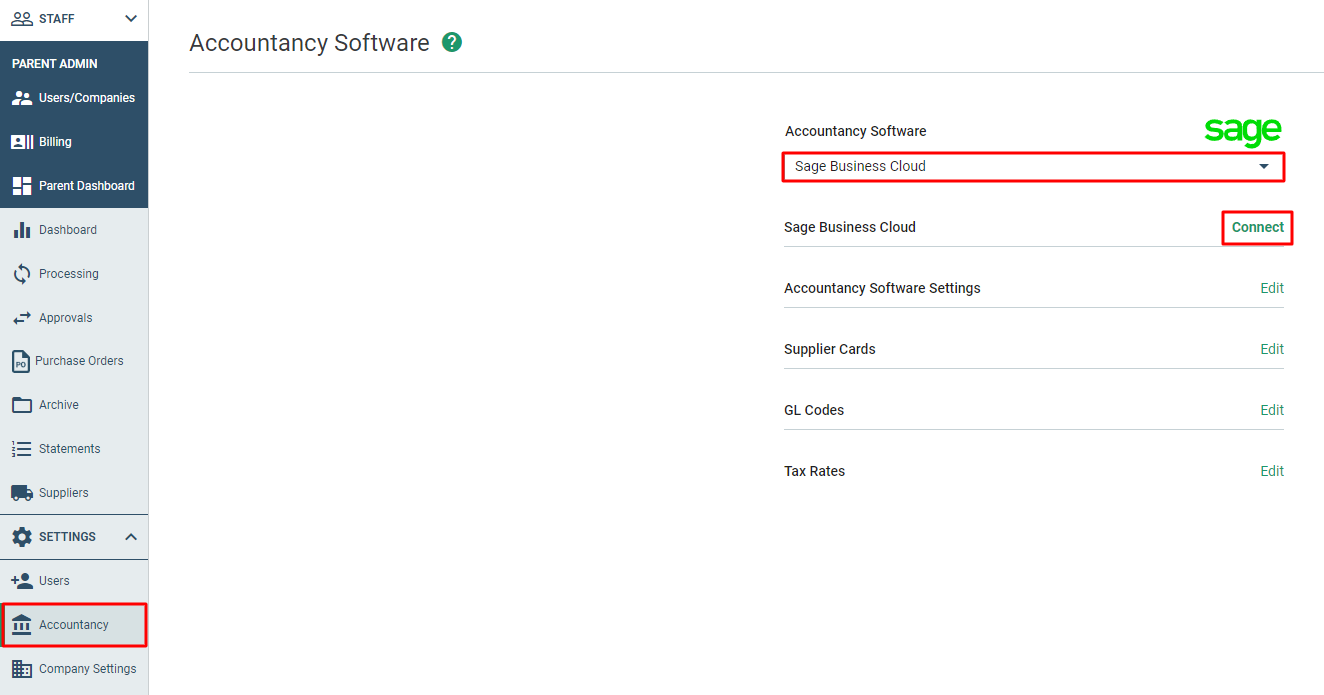
Task: Click the Processing sync icon
Action: pos(22,274)
